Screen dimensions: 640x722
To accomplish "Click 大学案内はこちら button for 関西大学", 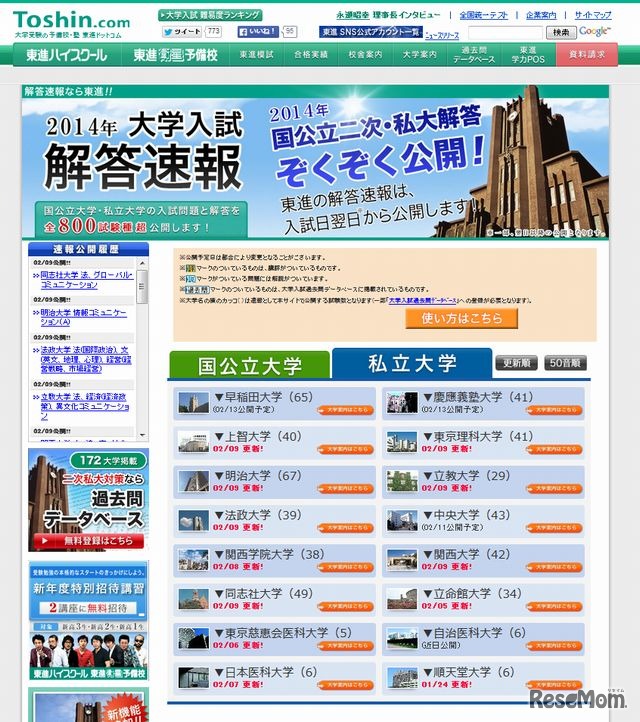I will (555, 567).
